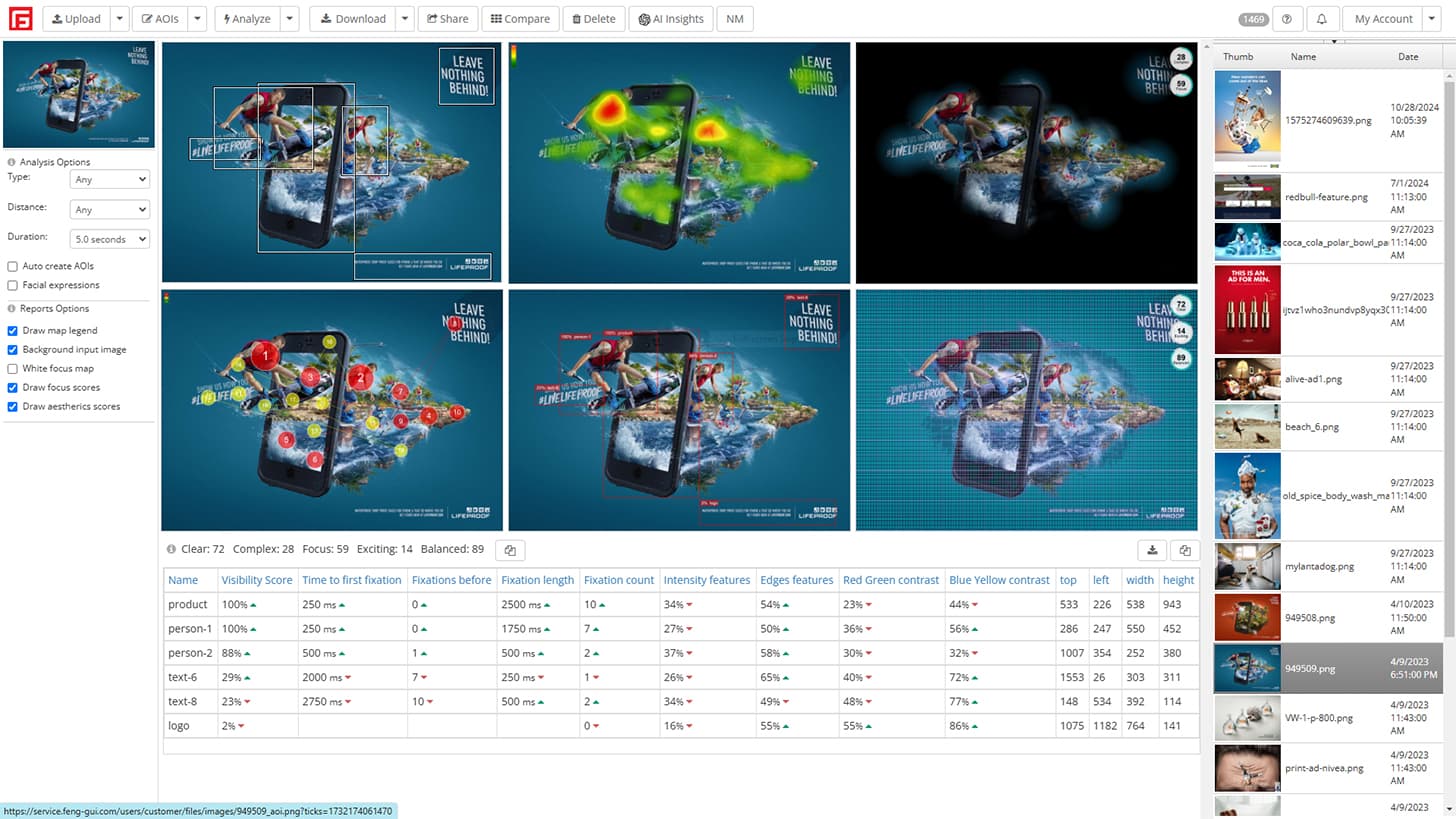Click the Upload button
Screen dimensions: 1456x819
(x=75, y=18)
